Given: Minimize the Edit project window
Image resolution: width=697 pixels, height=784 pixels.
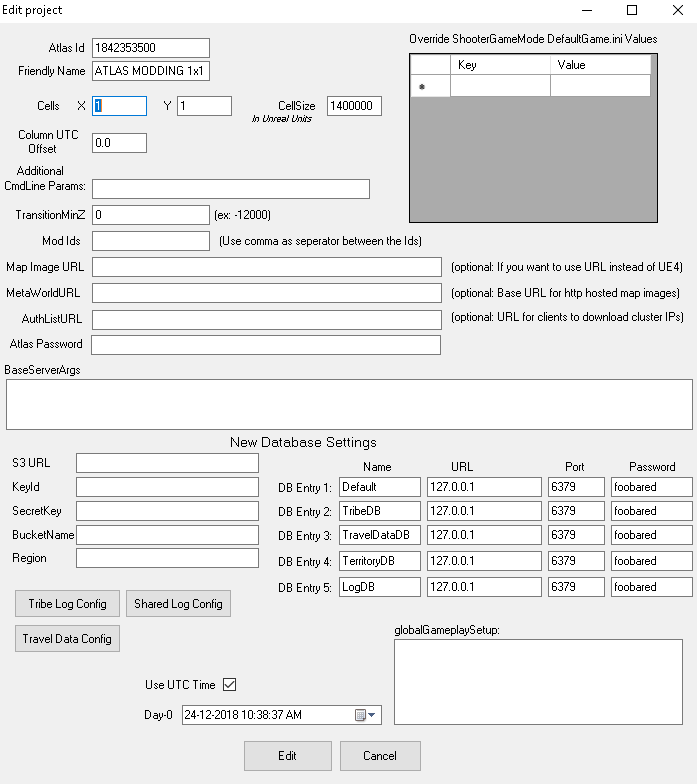Looking at the screenshot, I should [587, 10].
